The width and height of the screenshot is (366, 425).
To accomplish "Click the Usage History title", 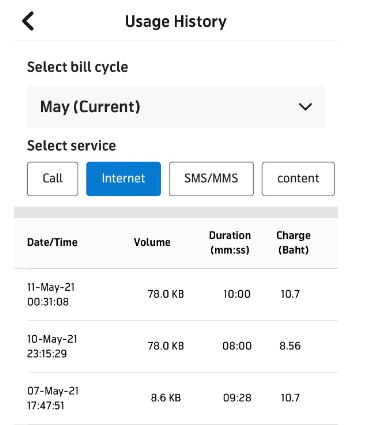I will [176, 22].
